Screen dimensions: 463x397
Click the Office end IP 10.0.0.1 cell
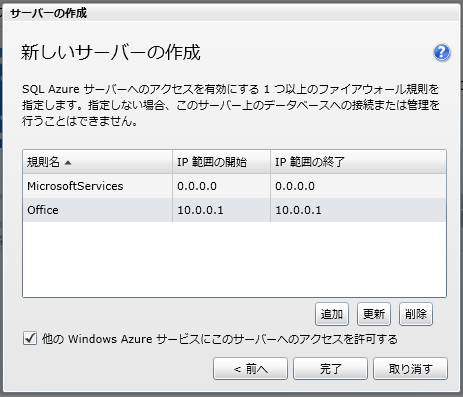coord(358,210)
